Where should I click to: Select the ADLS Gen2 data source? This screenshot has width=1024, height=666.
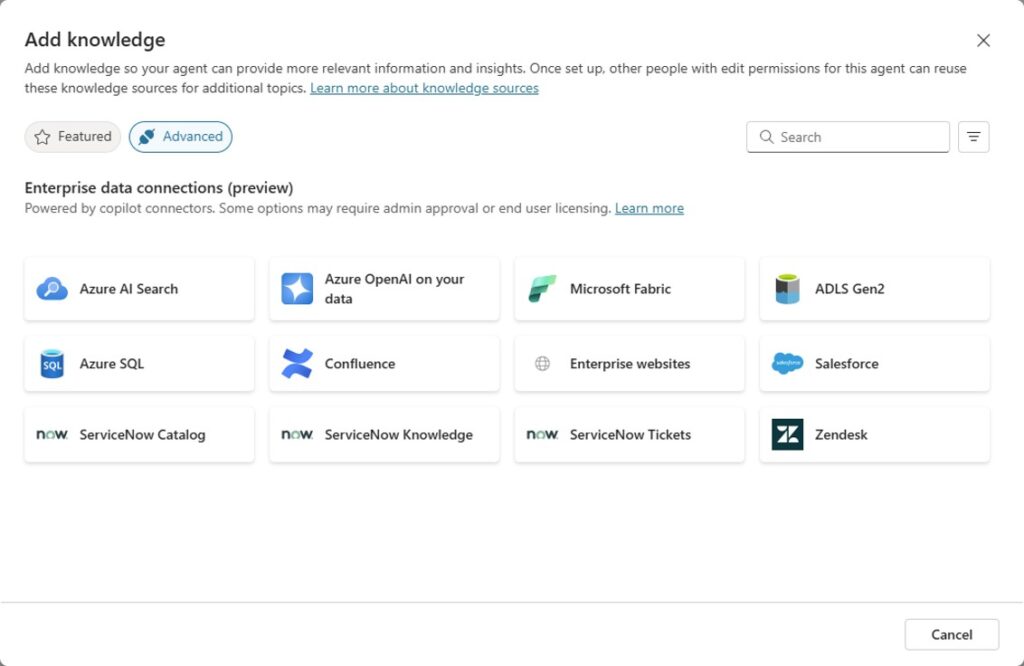tap(874, 289)
